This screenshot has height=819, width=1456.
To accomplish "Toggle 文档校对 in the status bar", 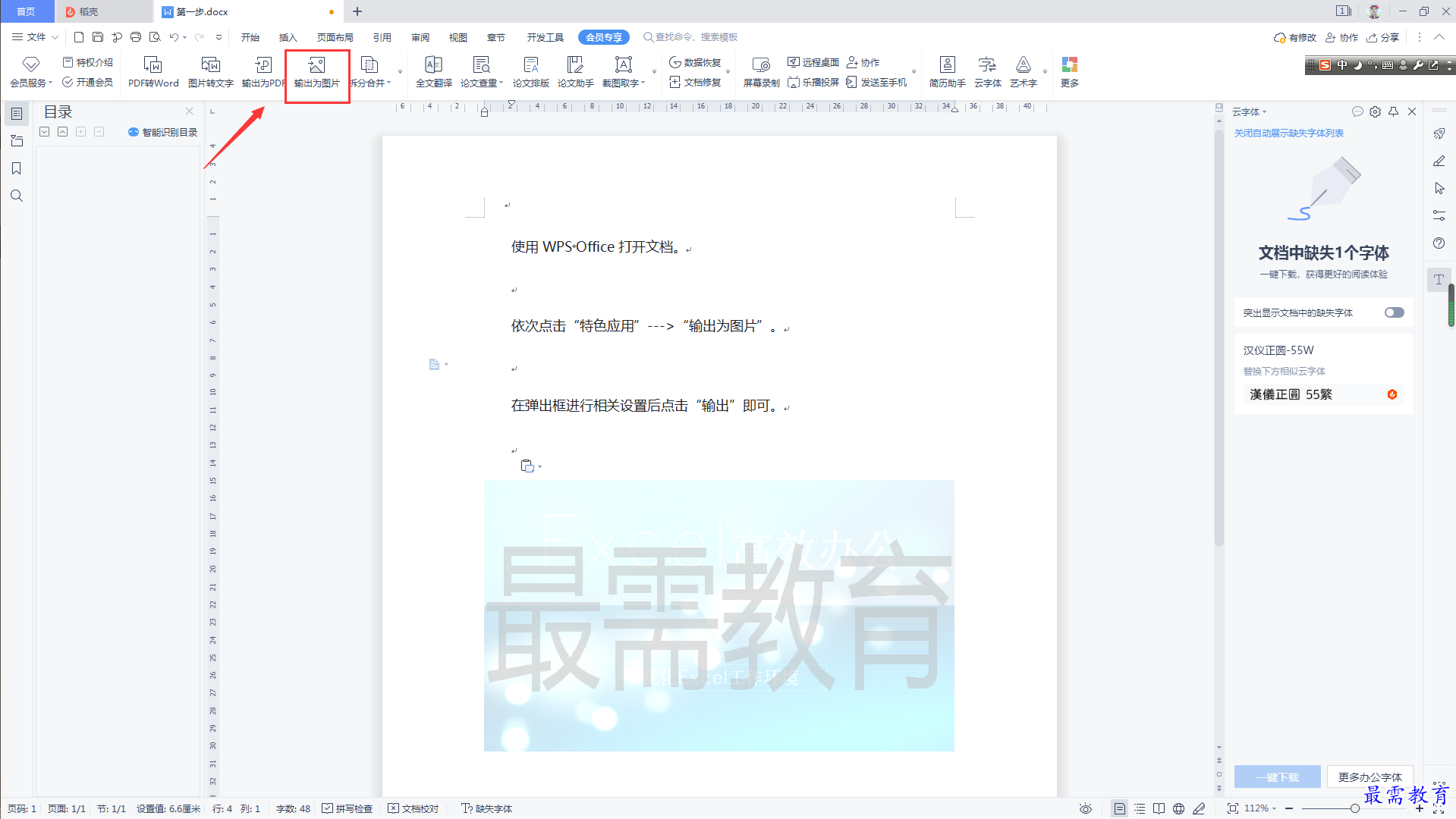I will click(x=414, y=808).
